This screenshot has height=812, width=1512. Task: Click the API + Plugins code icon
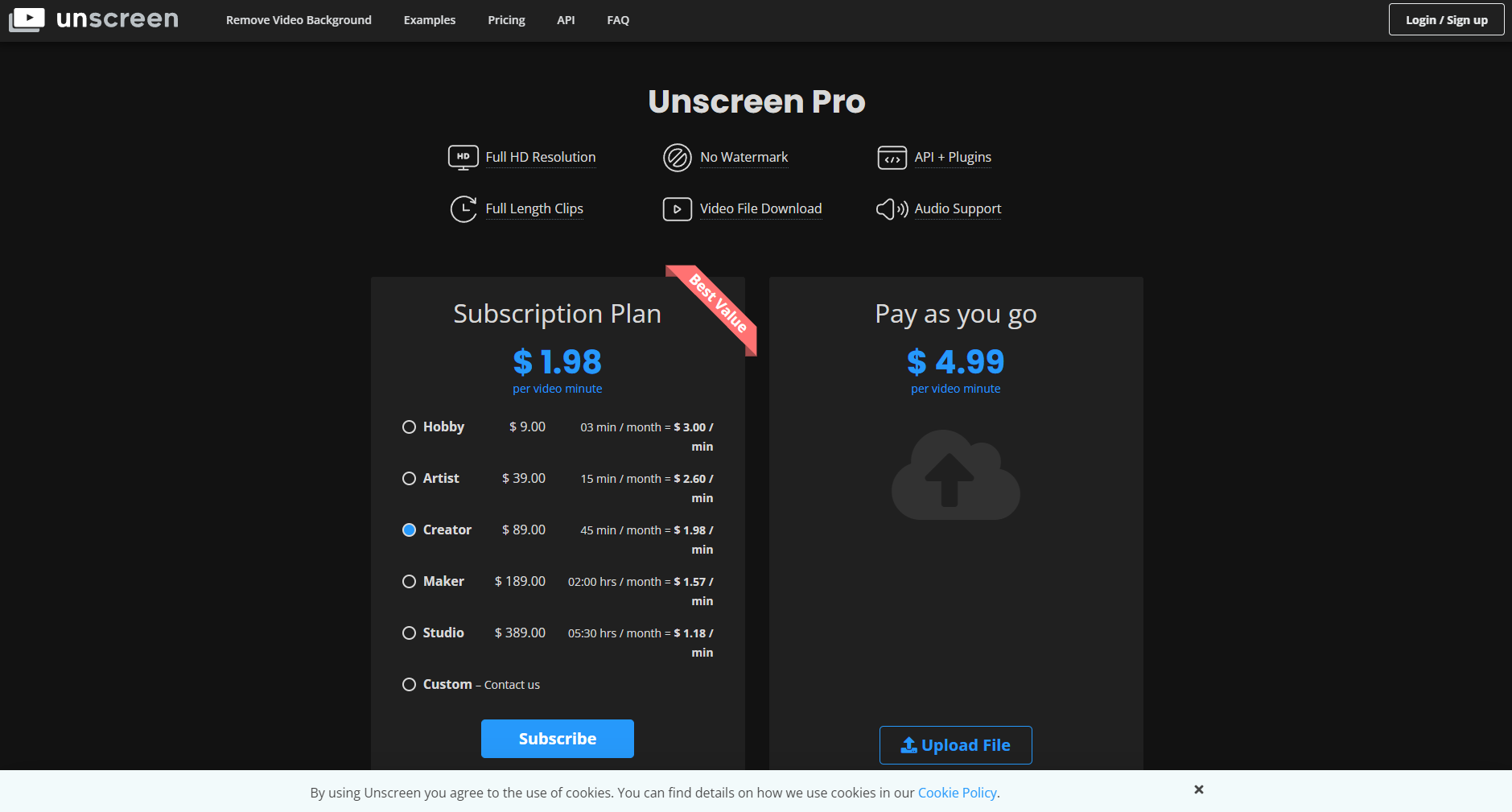892,158
